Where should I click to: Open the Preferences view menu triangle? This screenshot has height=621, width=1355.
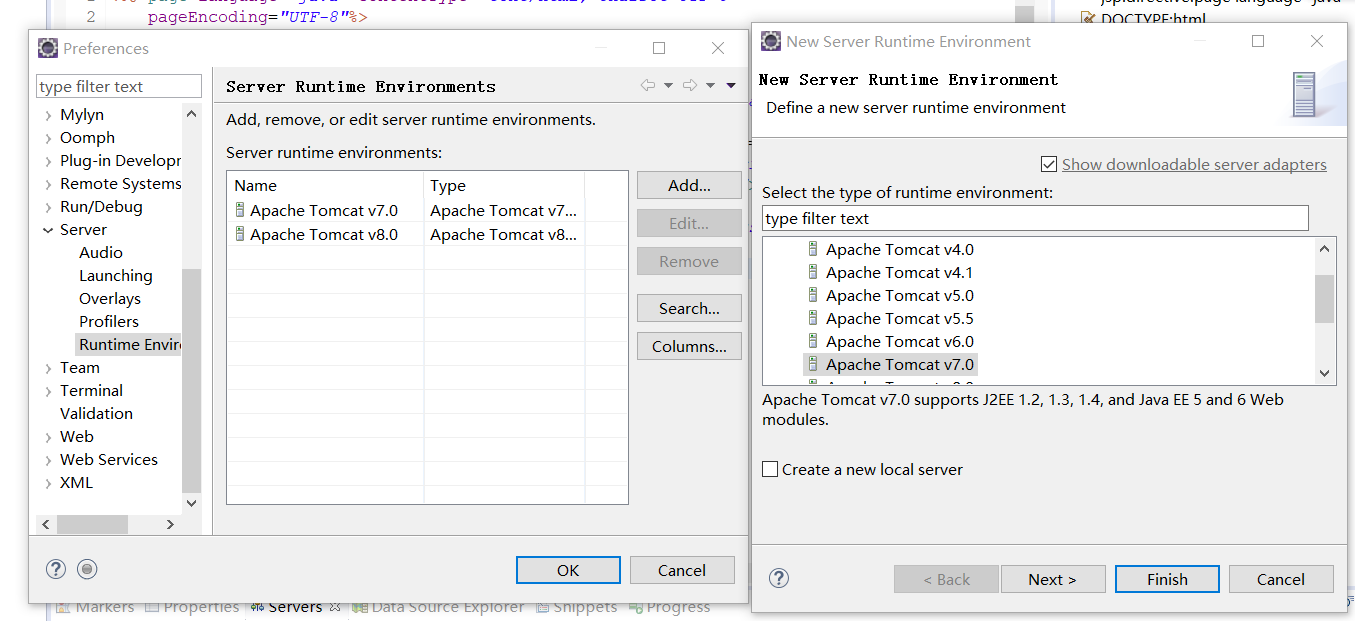pyautogui.click(x=731, y=86)
